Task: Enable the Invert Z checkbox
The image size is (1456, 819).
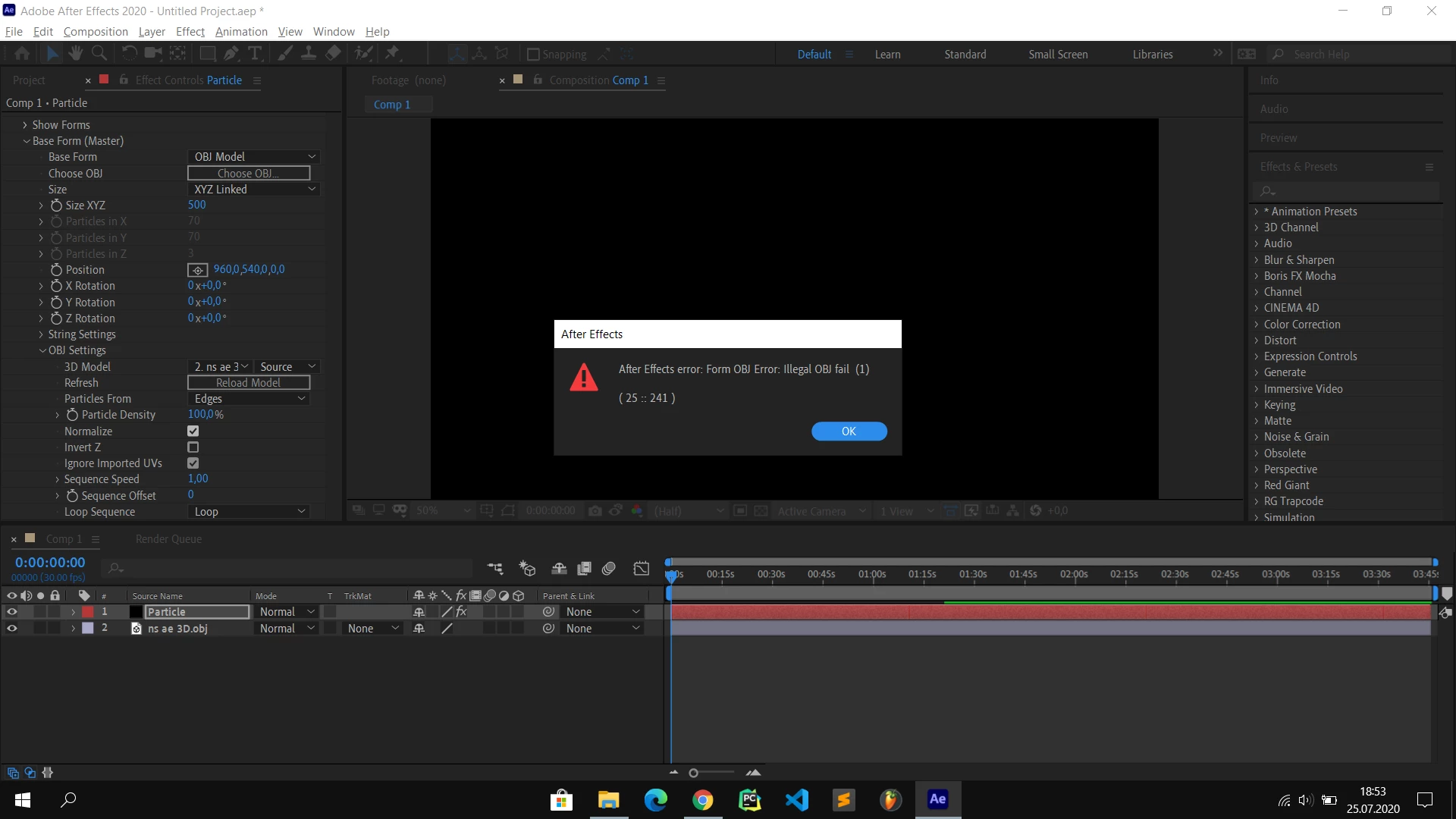Action: (193, 447)
